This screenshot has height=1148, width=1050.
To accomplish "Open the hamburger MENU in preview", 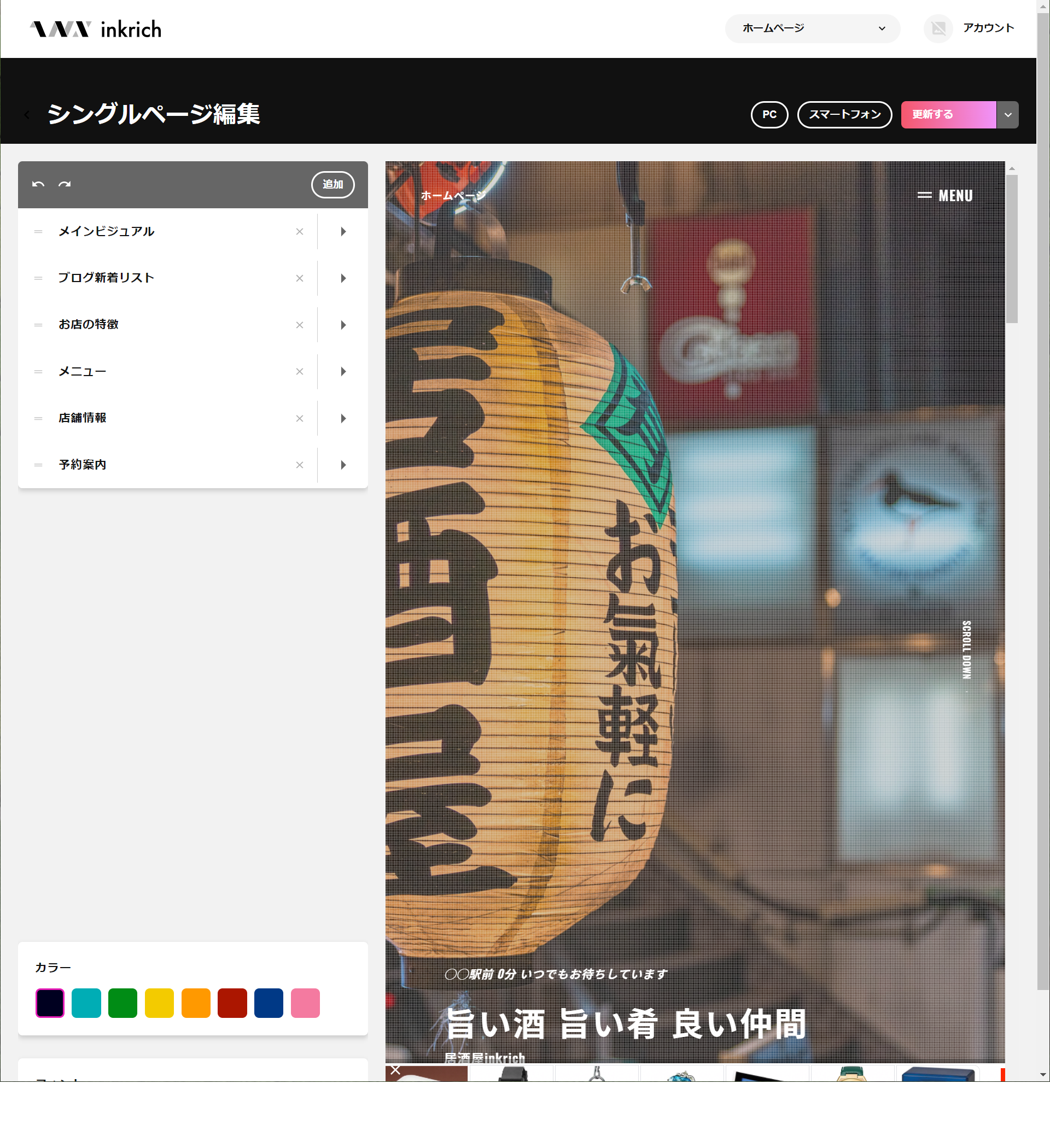I will tap(944, 195).
